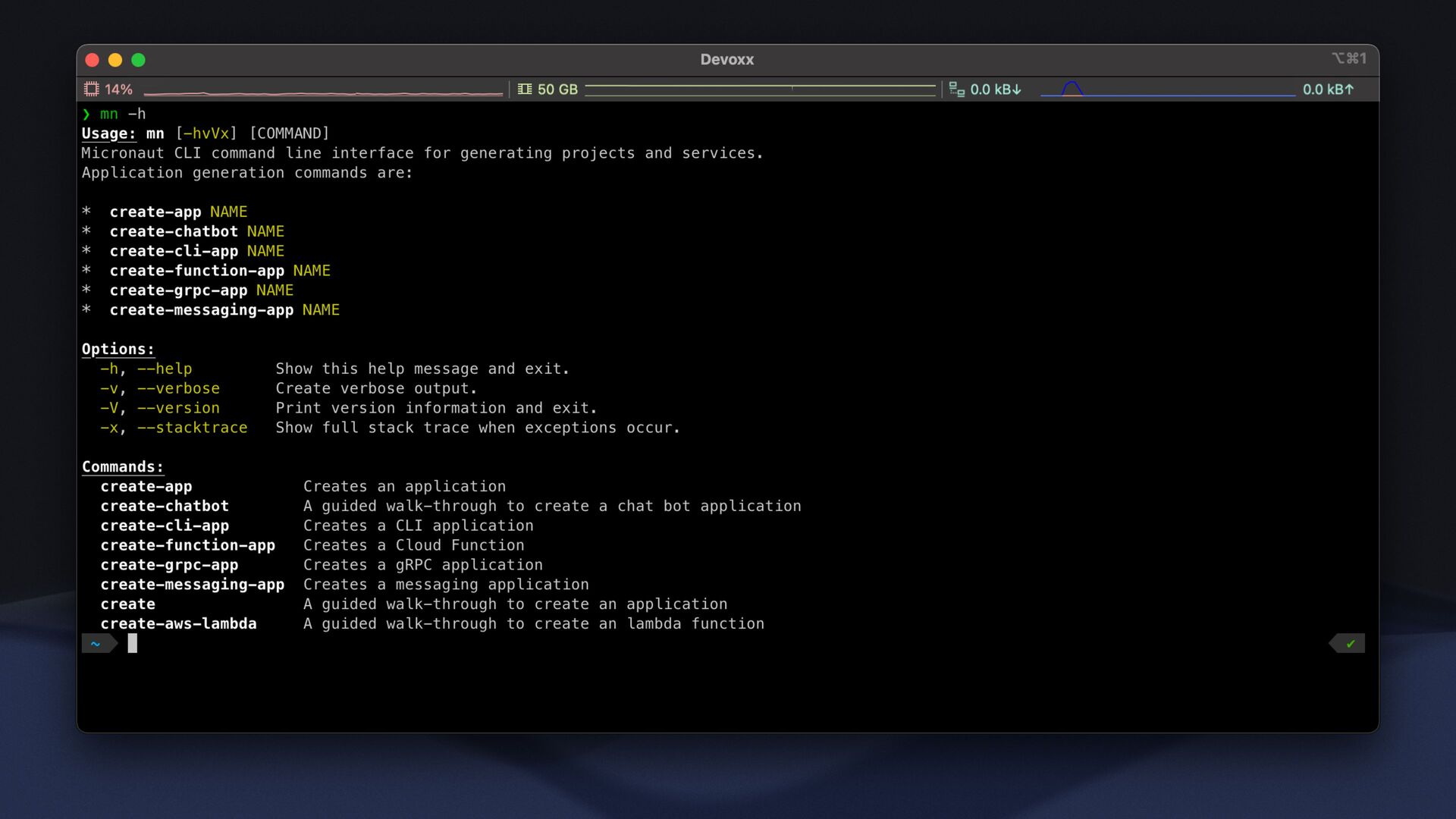Screen dimensions: 1456x819
Task: Click the blue tilde directory prompt segment
Action: pos(96,644)
